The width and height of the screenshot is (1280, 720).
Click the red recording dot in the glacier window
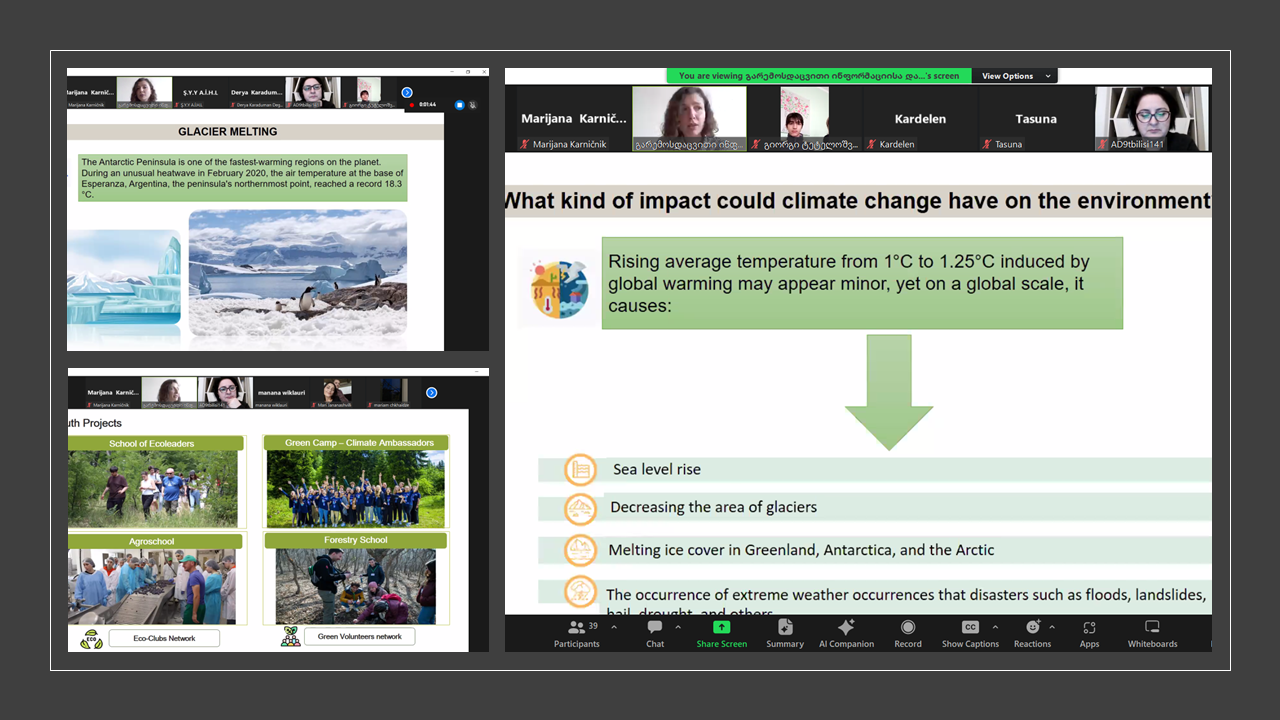tap(413, 104)
